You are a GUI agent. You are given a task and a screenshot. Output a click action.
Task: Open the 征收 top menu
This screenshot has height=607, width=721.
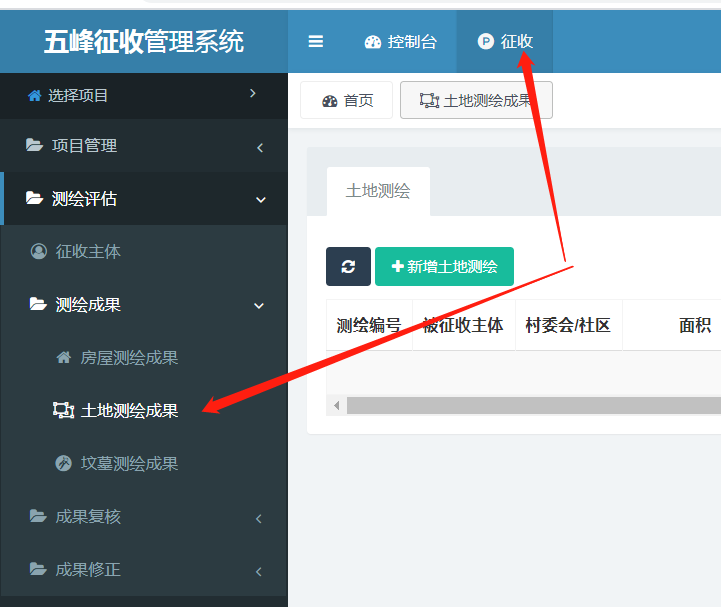505,41
